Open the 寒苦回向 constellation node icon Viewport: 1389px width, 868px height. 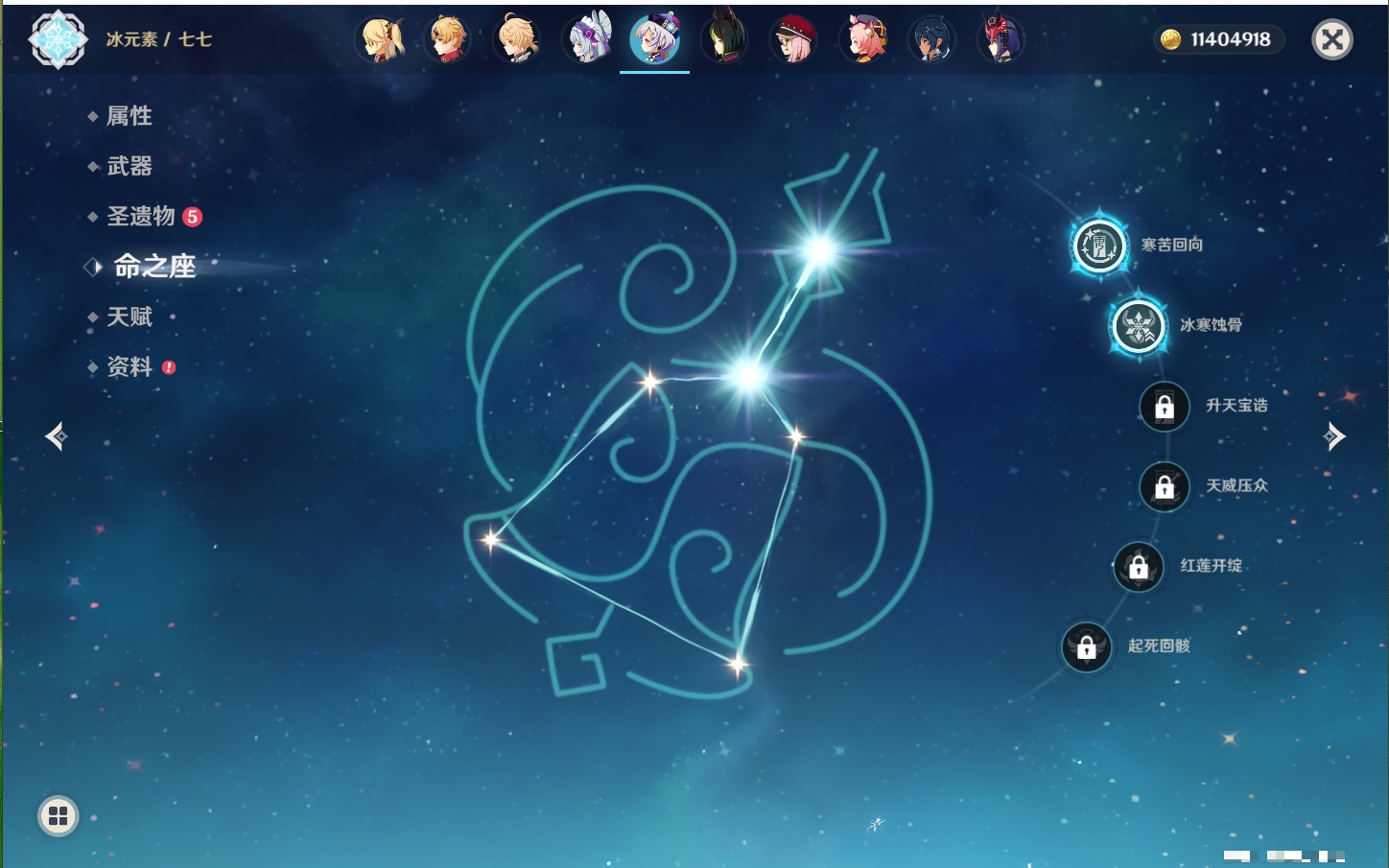click(x=1099, y=246)
